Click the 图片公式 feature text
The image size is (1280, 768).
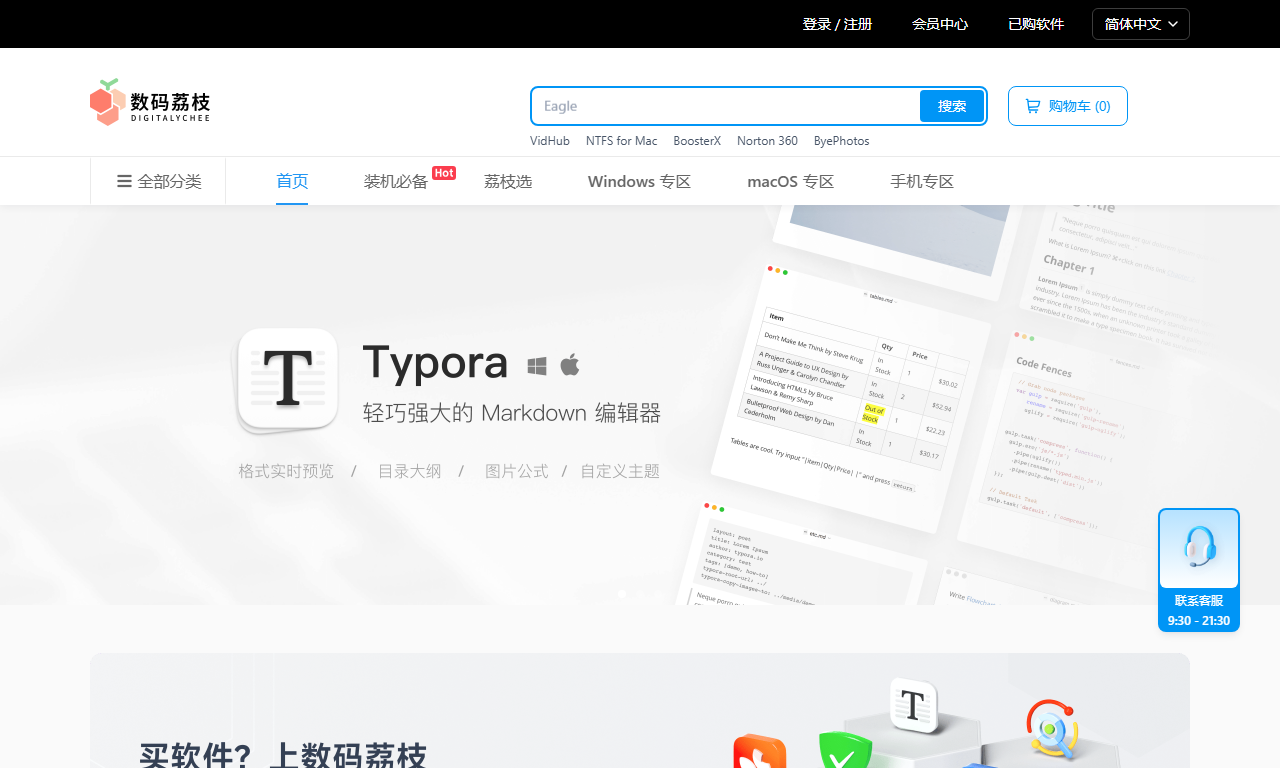pos(516,471)
